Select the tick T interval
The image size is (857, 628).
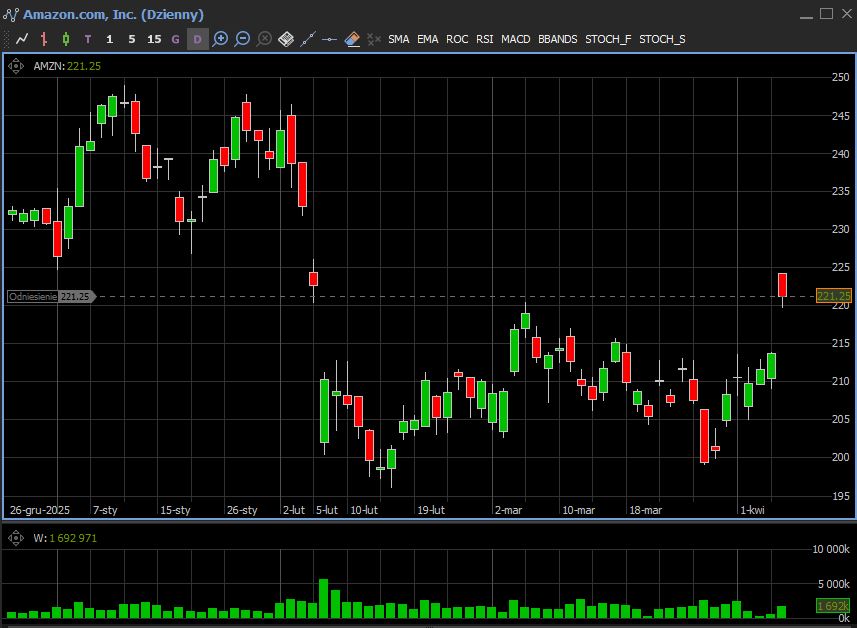(x=88, y=39)
